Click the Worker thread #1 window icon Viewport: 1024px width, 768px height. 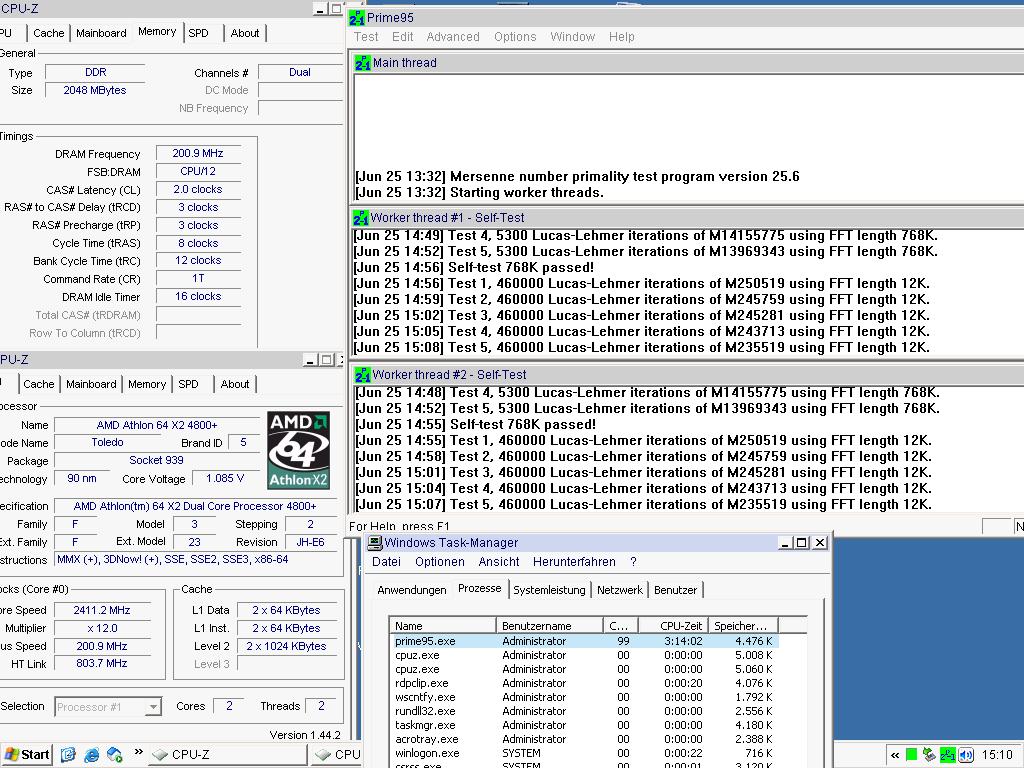[x=360, y=217]
